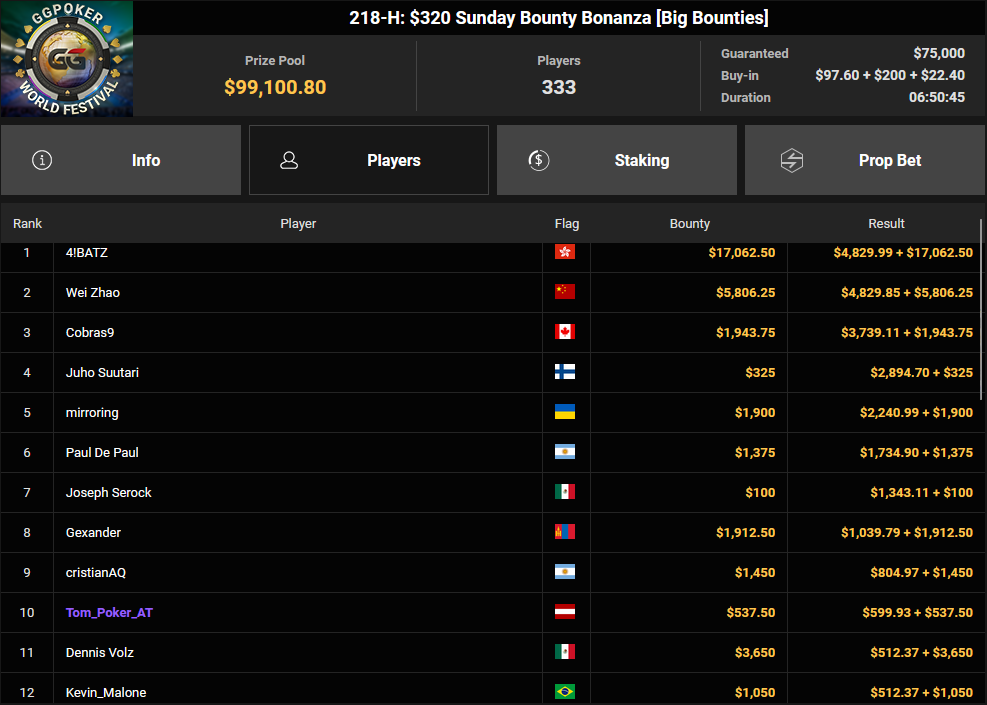
Task: Click the tournament title 218-H Sunday Bounty Bonanza
Action: click(559, 18)
